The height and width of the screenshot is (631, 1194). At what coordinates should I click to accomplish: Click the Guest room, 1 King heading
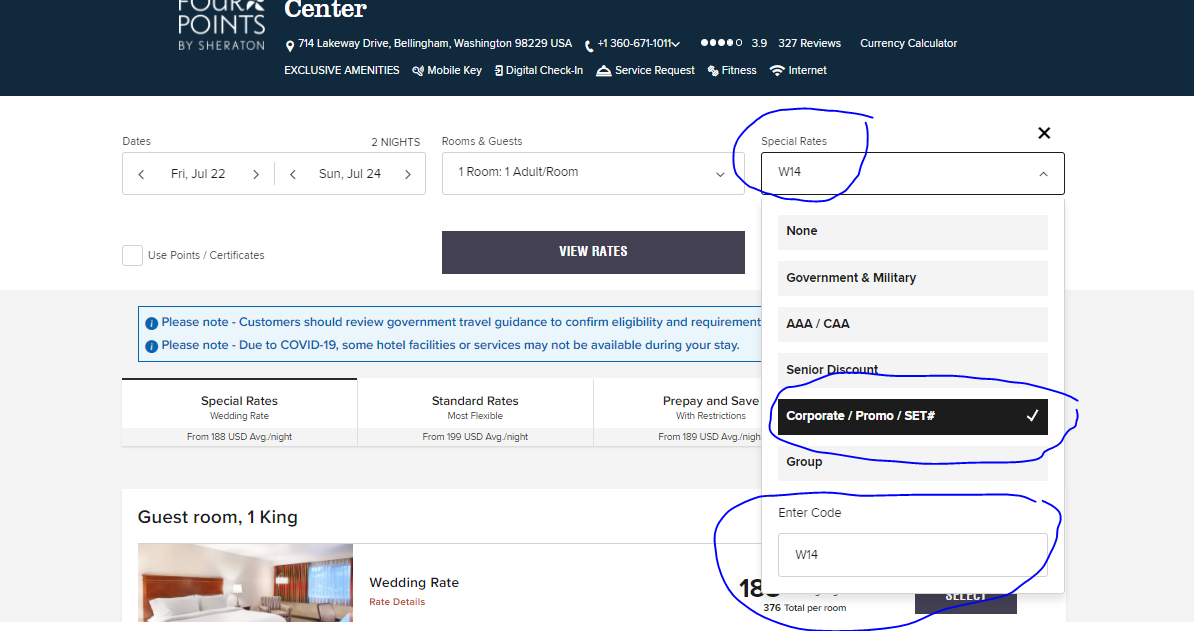click(218, 518)
